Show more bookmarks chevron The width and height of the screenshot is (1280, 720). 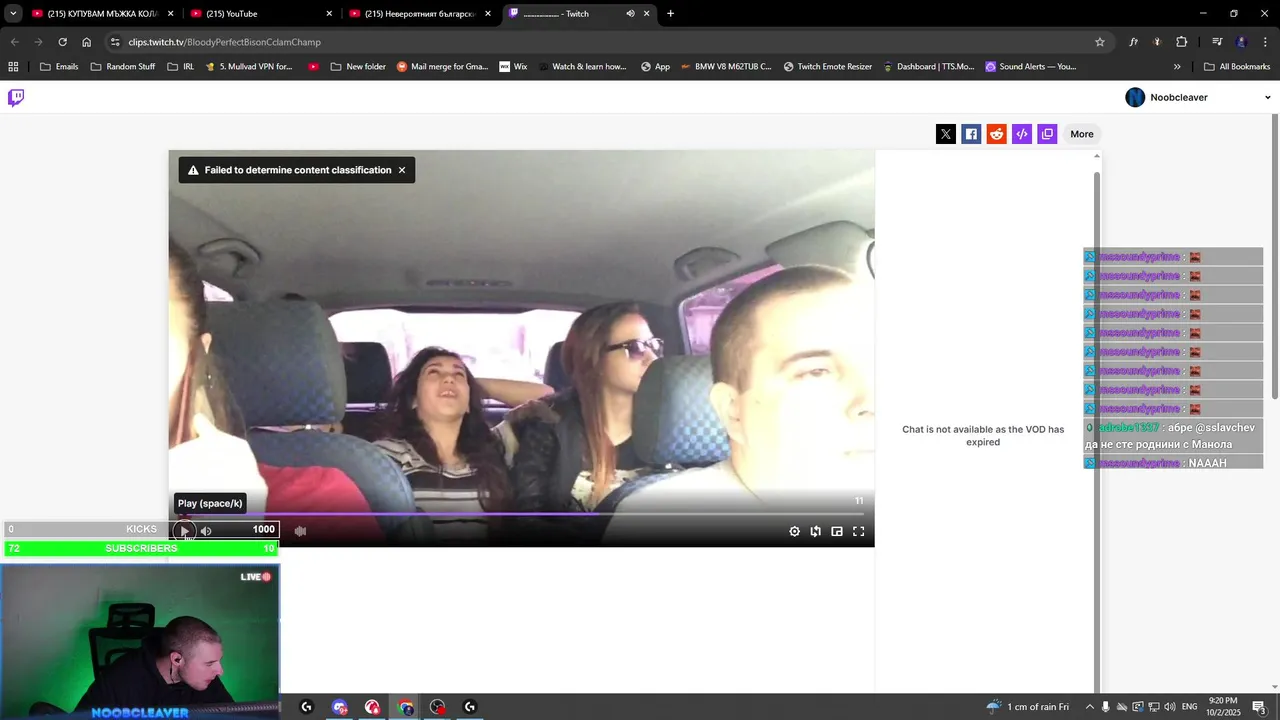[1177, 67]
